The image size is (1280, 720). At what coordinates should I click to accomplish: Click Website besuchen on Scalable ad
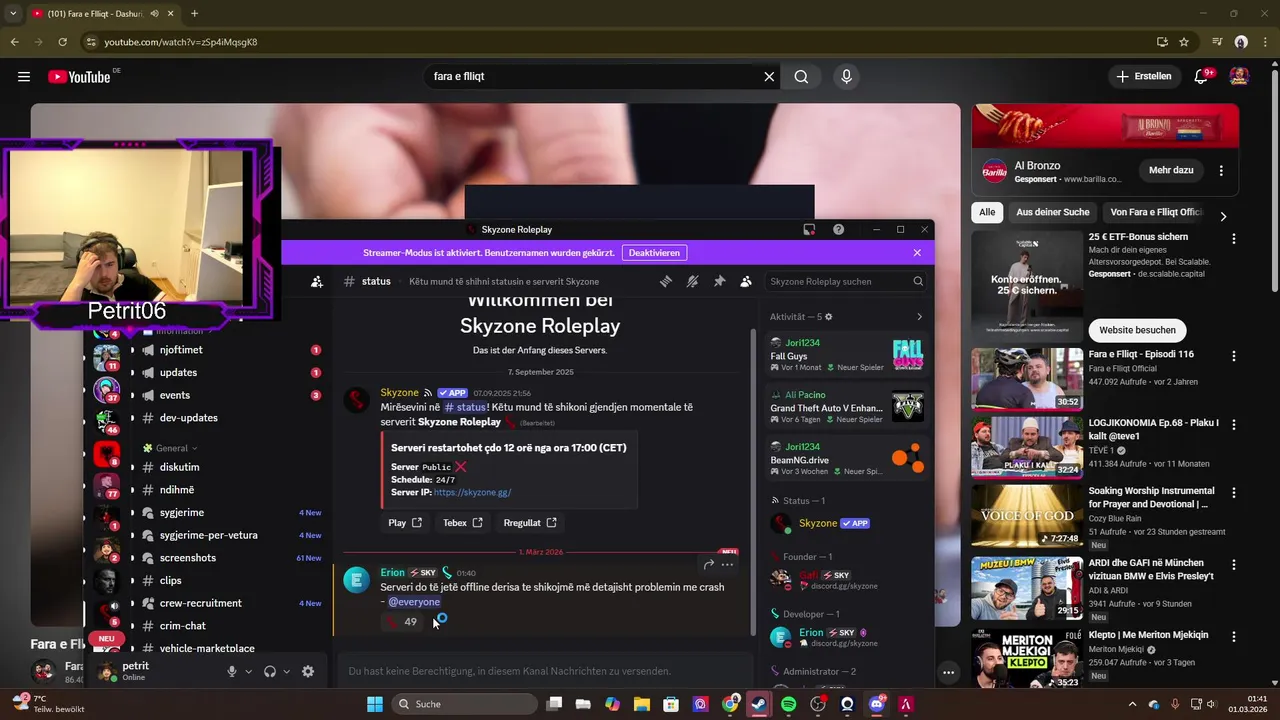pyautogui.click(x=1137, y=330)
